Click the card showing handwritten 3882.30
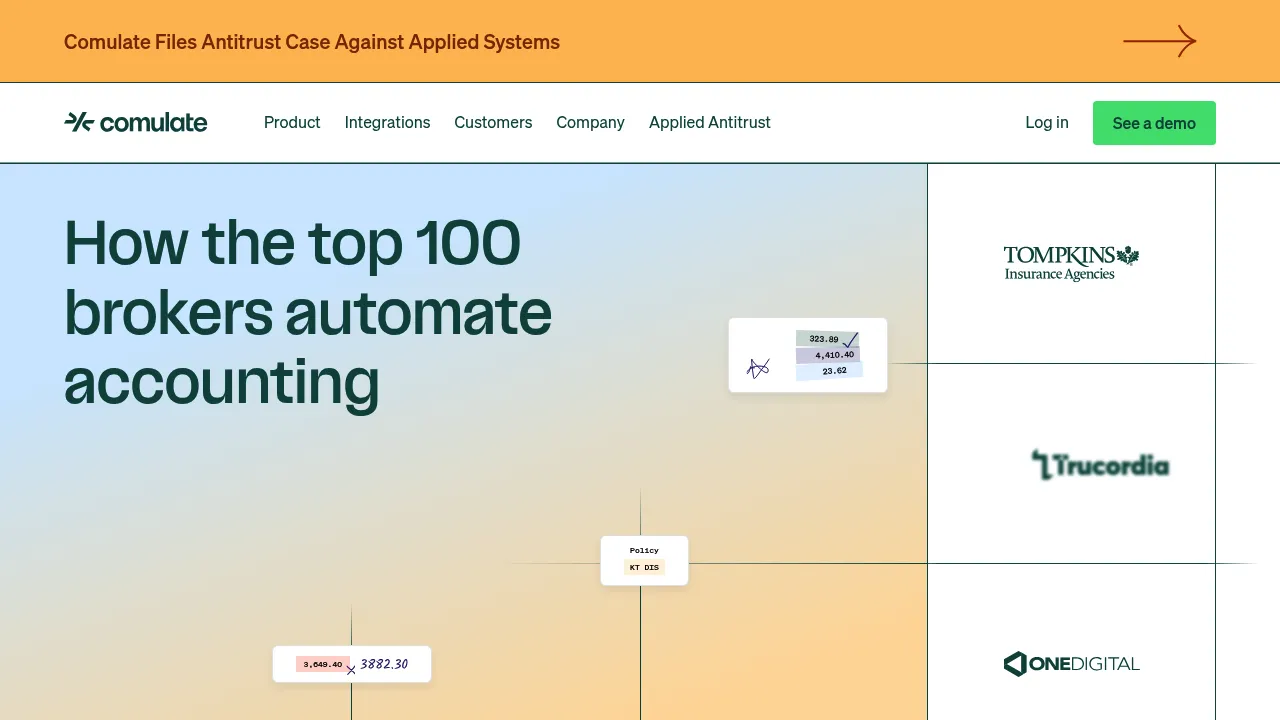 click(352, 664)
